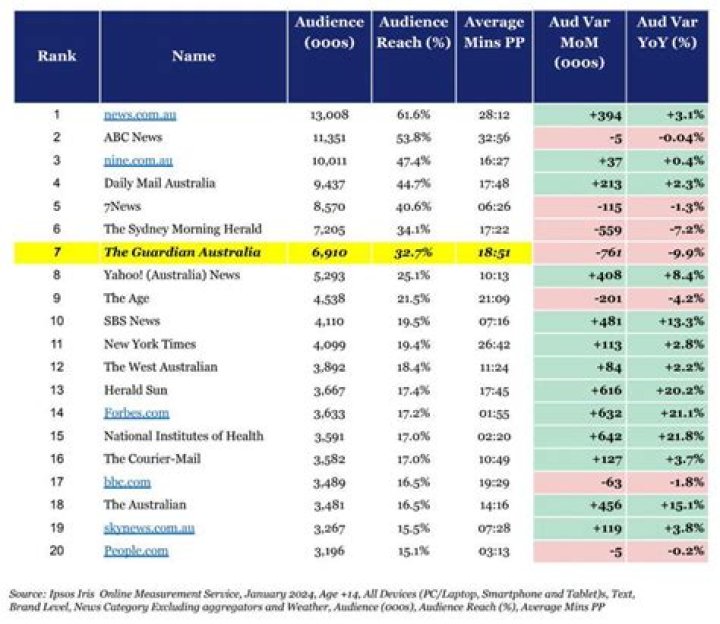Select the Ipsos Iris source footnote text
Image resolution: width=720 pixels, height=624 pixels.
point(321,601)
